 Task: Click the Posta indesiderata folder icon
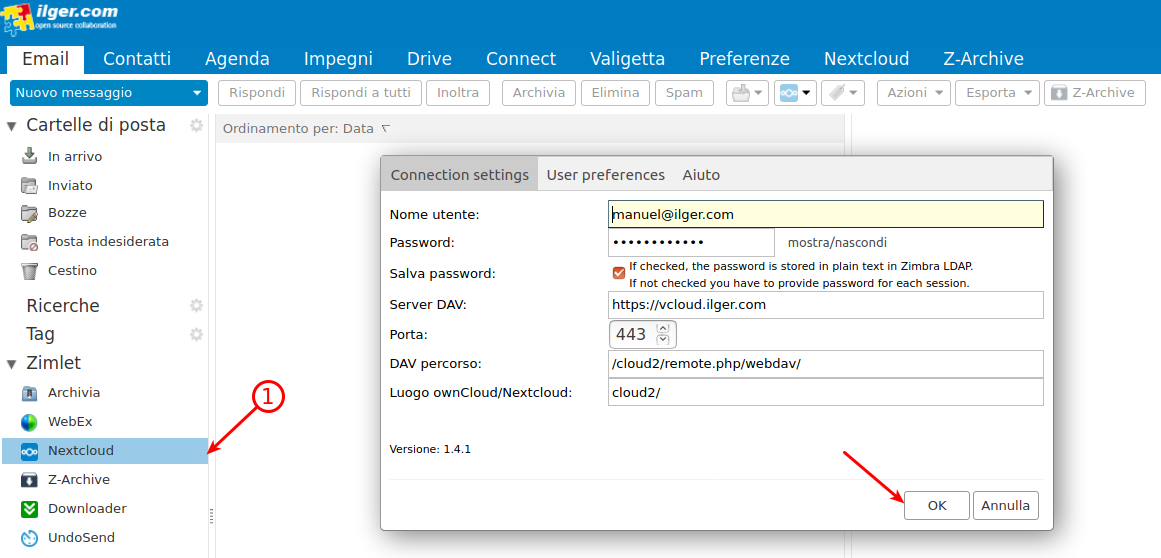click(x=30, y=242)
